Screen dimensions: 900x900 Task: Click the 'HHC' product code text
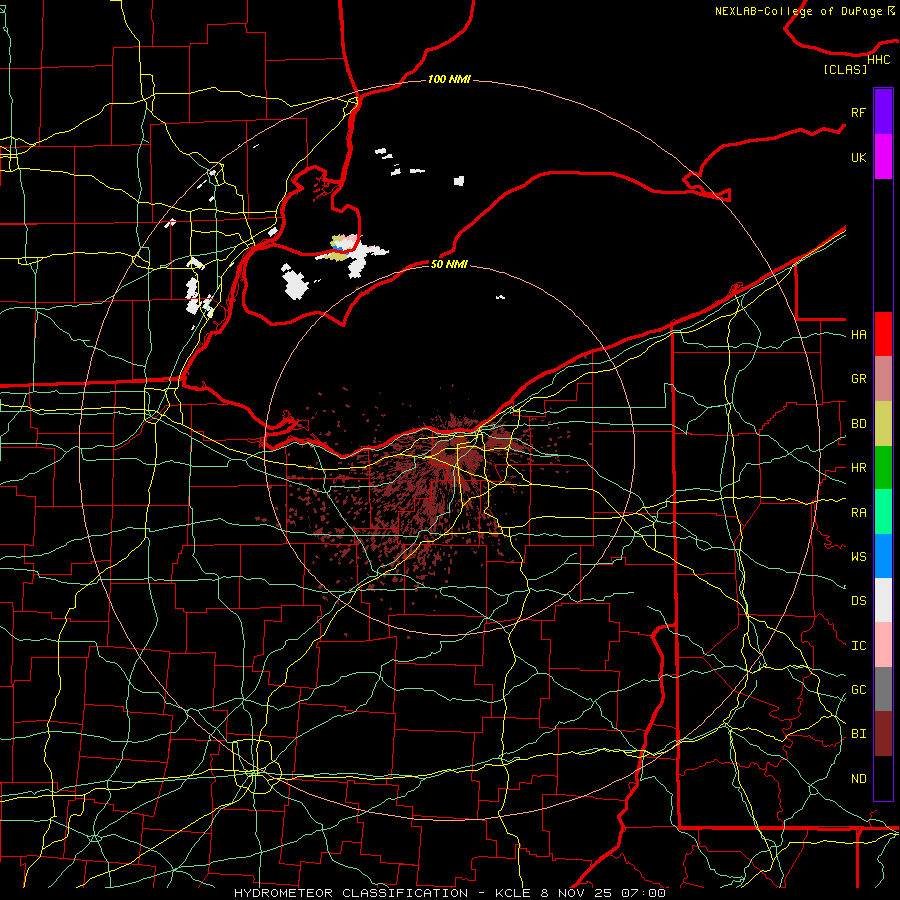tap(879, 60)
